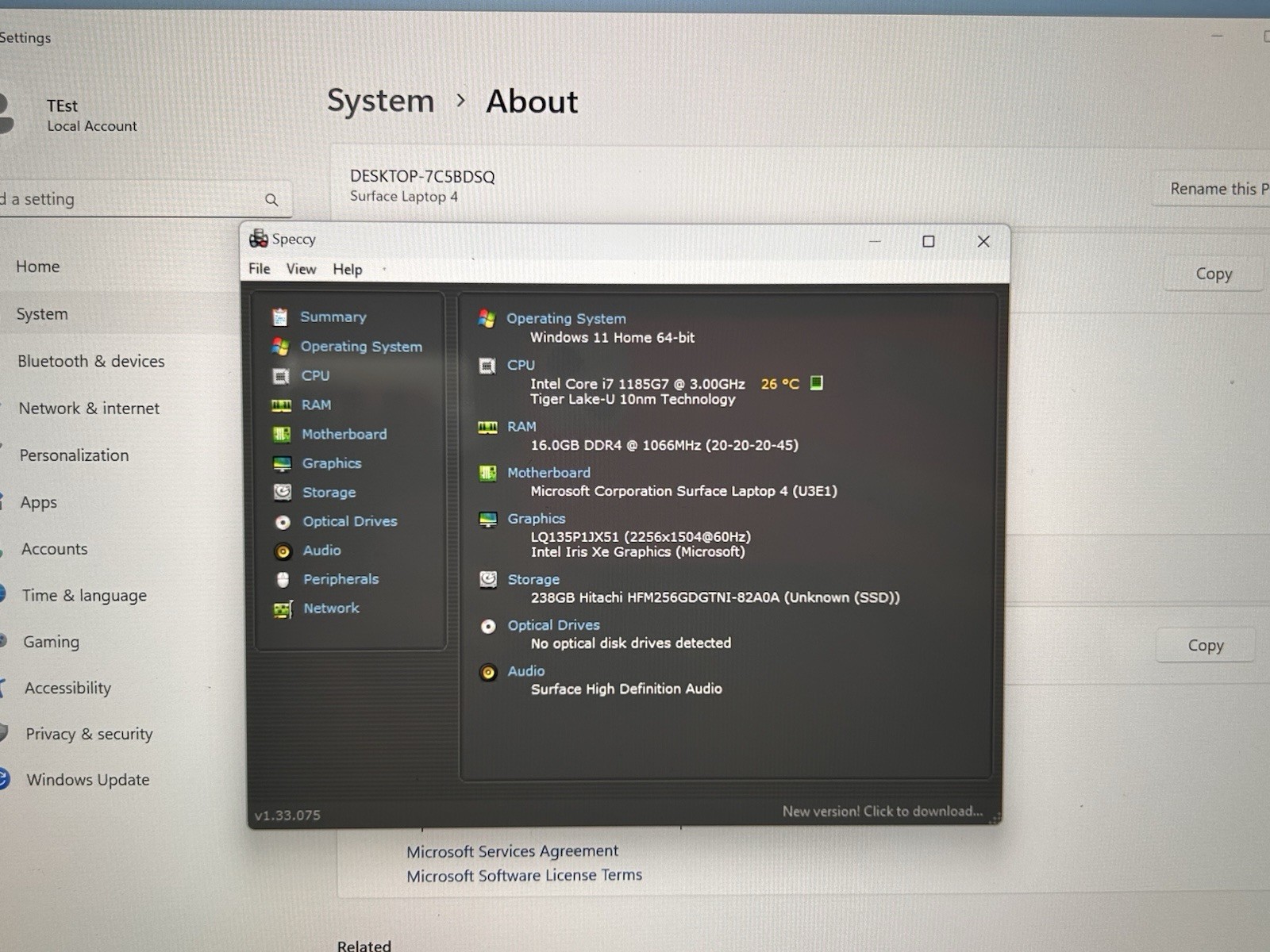The height and width of the screenshot is (952, 1270).
Task: Click the Summary icon in Speccy sidebar
Action: [279, 317]
